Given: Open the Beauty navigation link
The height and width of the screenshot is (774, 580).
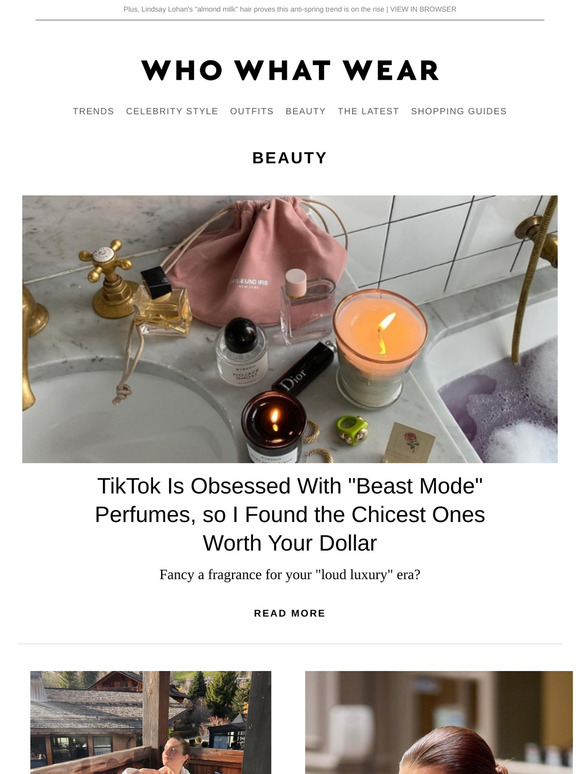Looking at the screenshot, I should (306, 111).
